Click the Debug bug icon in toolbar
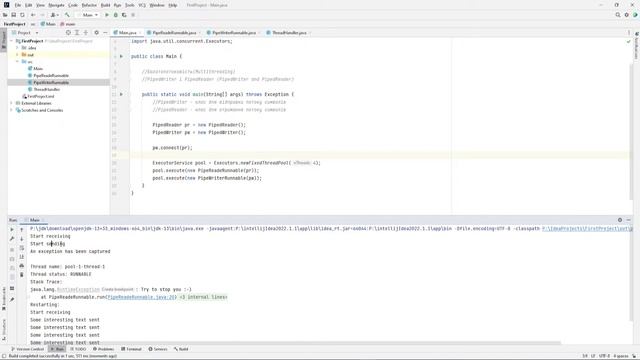 coord(116,15)
